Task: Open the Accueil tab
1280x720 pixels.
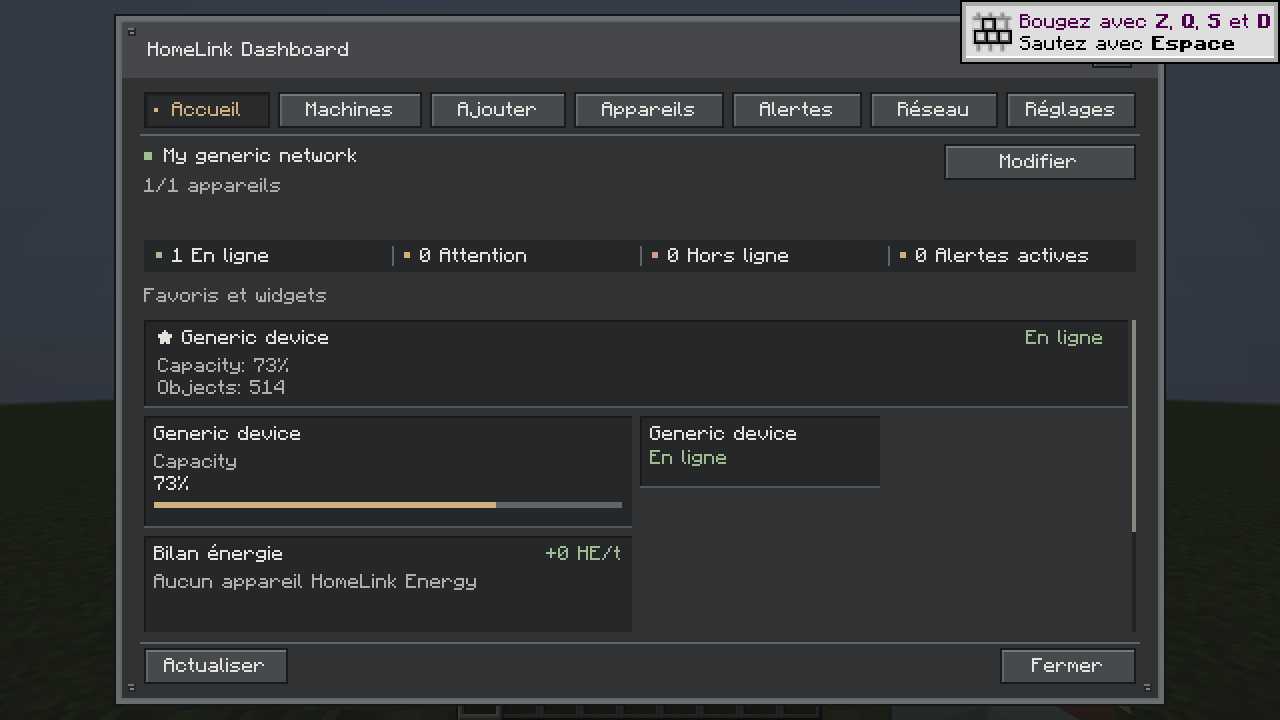Action: [x=207, y=110]
